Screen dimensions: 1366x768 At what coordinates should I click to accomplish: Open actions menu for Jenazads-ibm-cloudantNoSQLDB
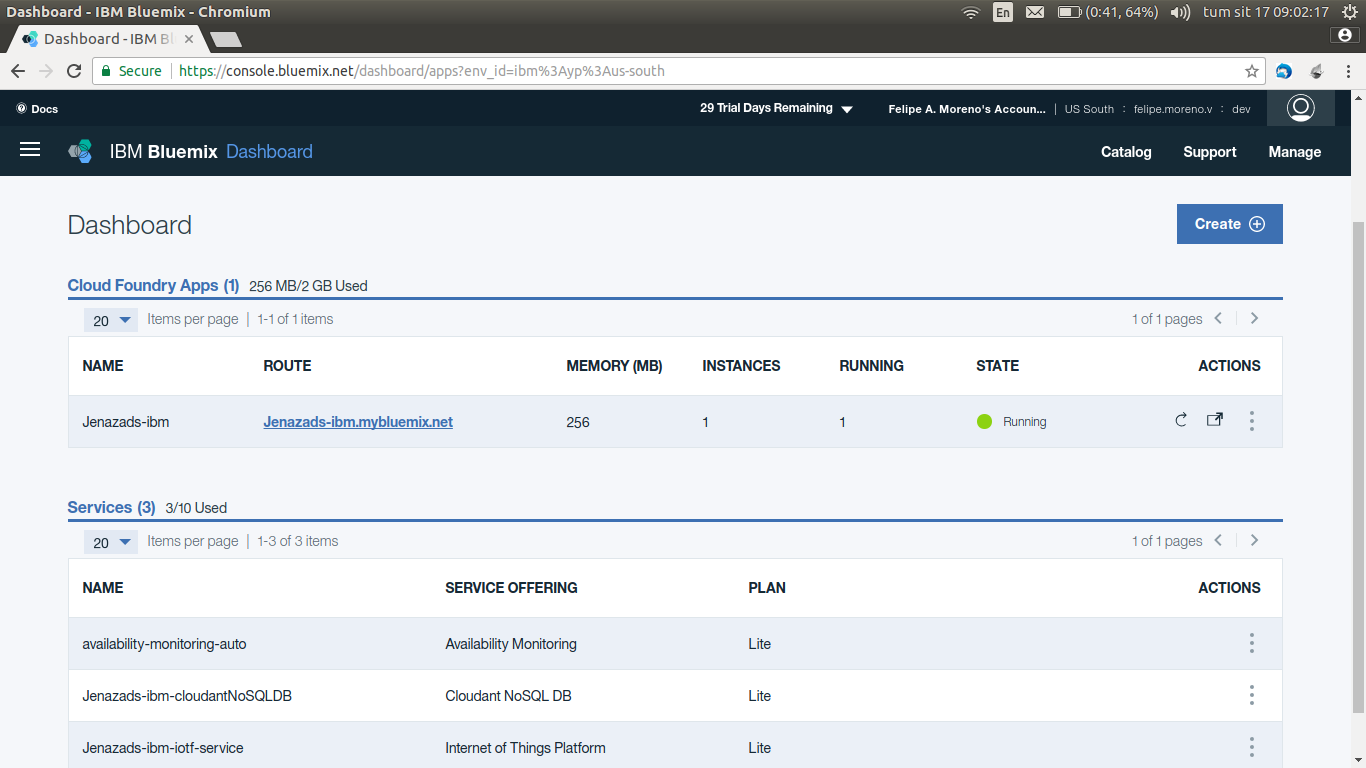click(x=1251, y=695)
